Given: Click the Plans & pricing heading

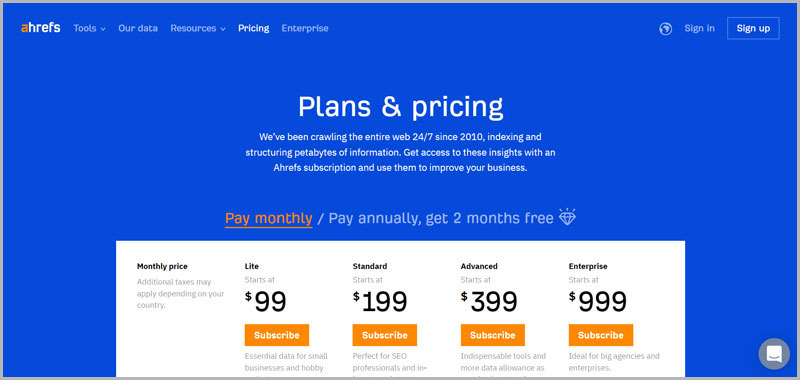Looking at the screenshot, I should [401, 107].
